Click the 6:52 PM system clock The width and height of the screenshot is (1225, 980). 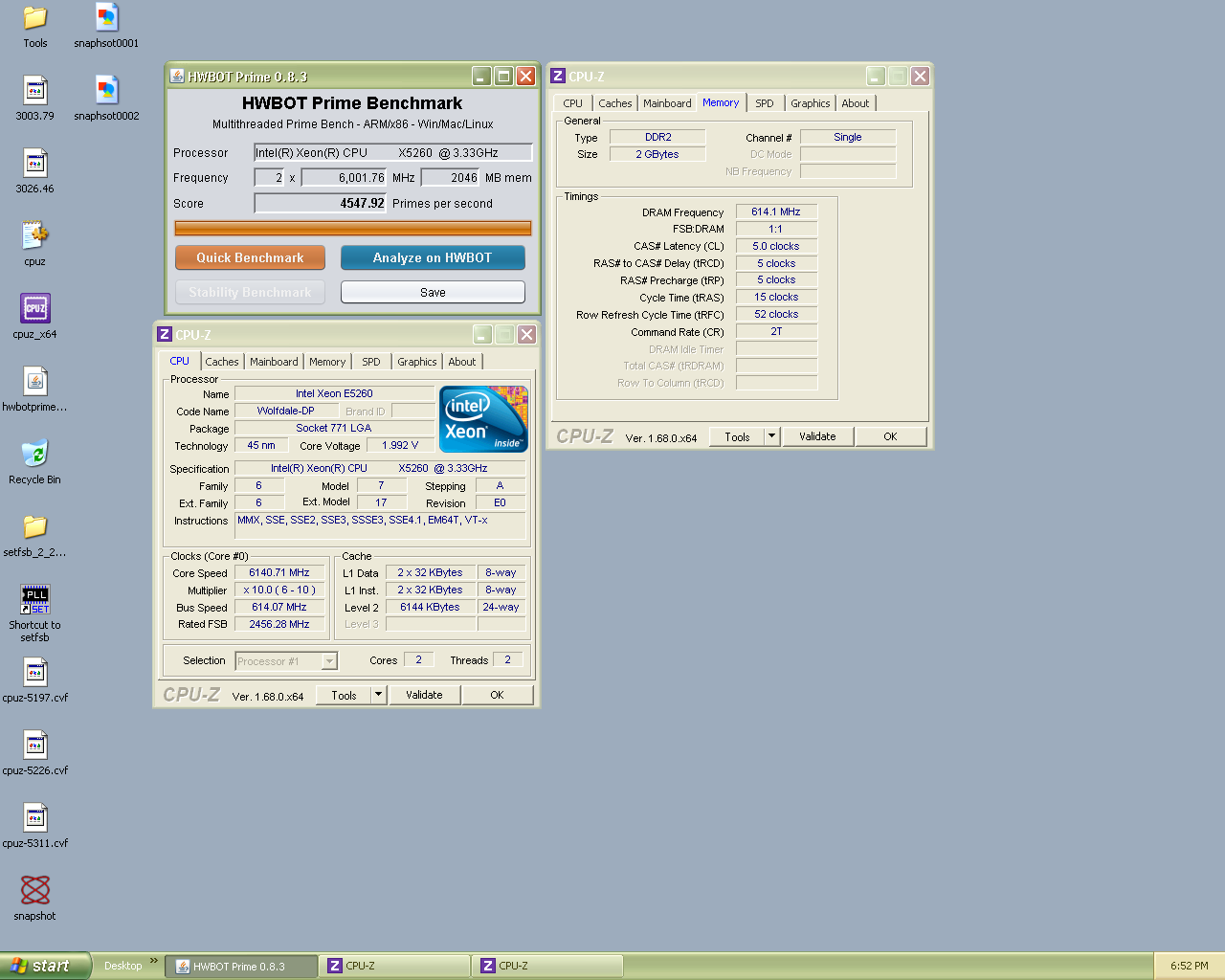click(1190, 966)
